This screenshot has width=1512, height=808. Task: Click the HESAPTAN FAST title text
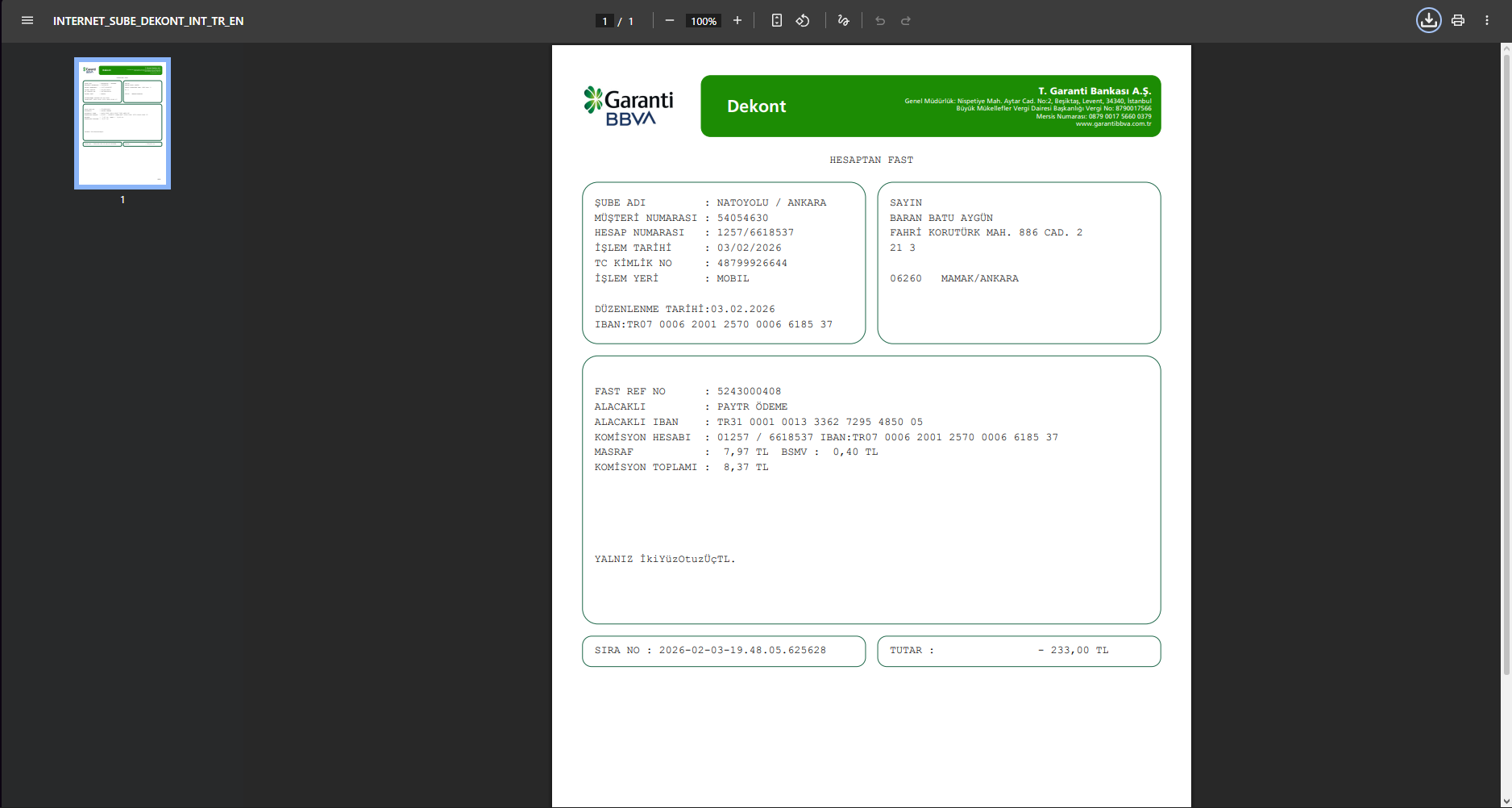pos(871,160)
